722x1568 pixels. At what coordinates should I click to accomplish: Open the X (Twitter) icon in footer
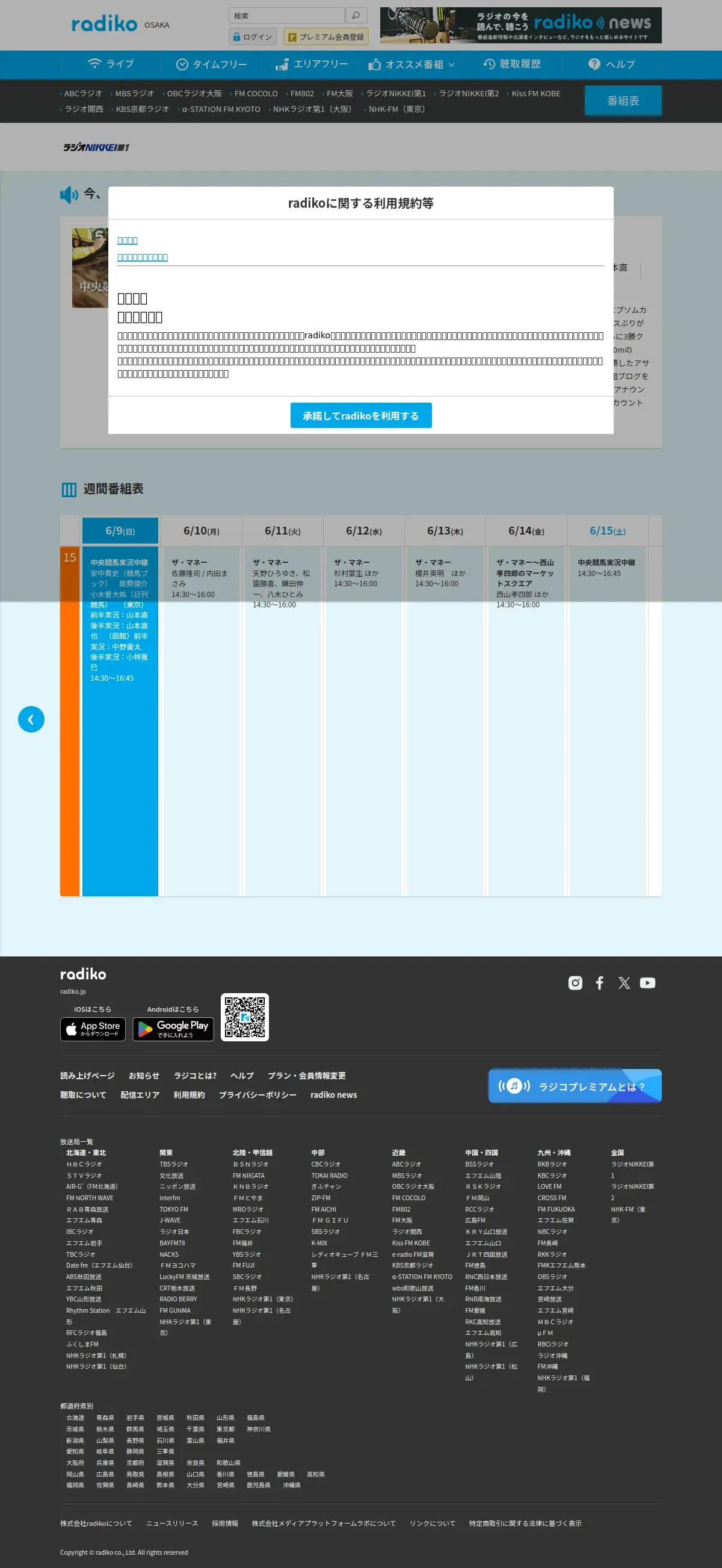point(624,982)
